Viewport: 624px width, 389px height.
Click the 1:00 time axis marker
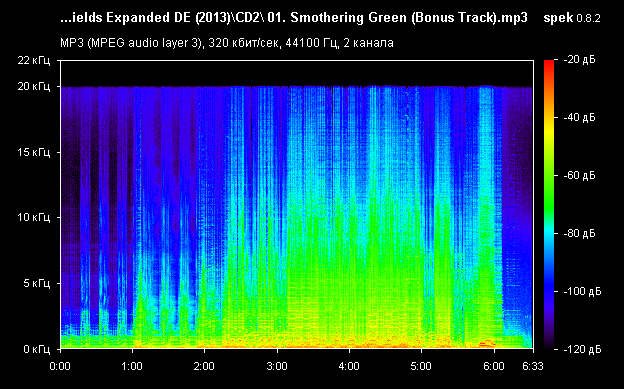pyautogui.click(x=132, y=366)
